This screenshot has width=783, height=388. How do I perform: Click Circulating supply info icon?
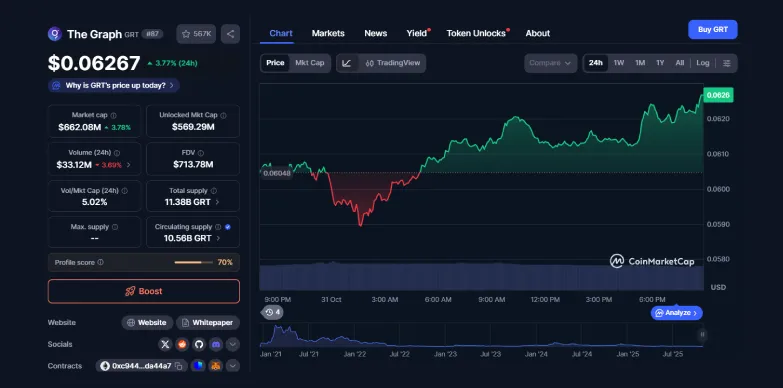(218, 227)
